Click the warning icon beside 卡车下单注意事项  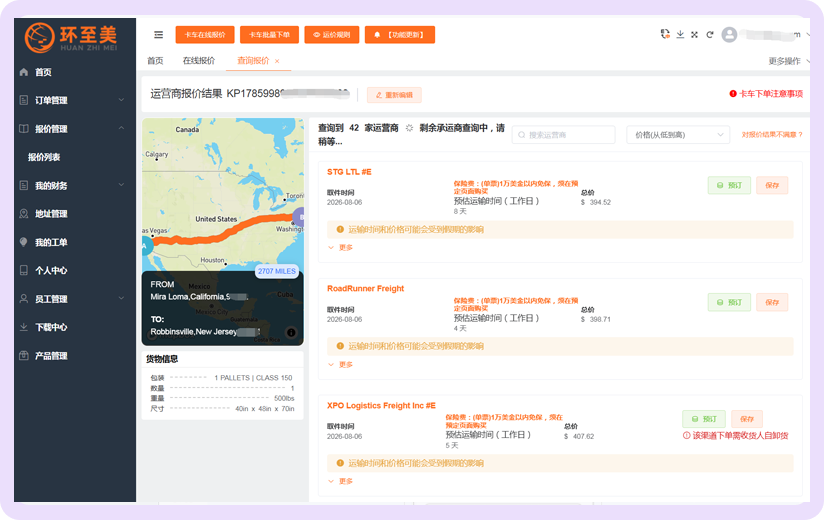click(x=733, y=93)
